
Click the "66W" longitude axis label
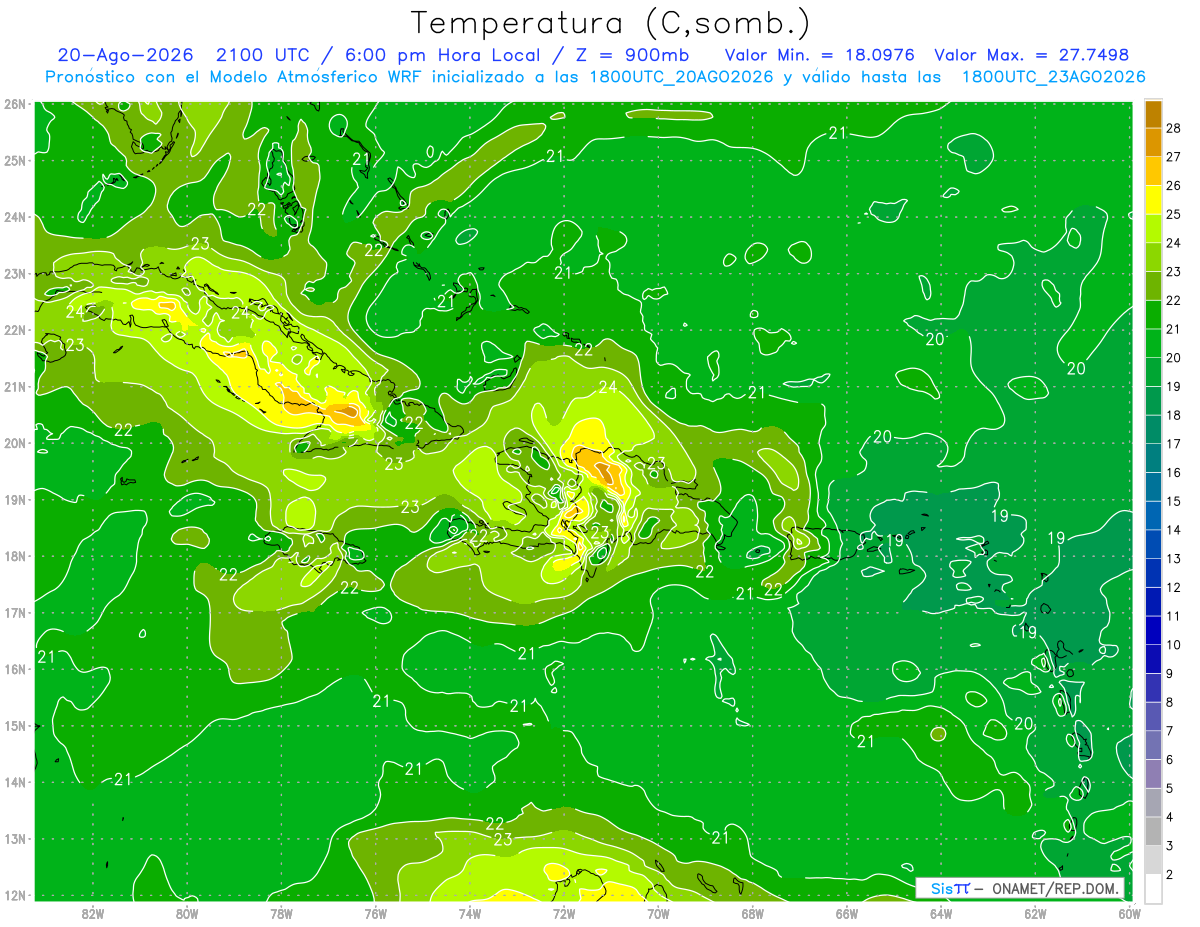point(846,913)
